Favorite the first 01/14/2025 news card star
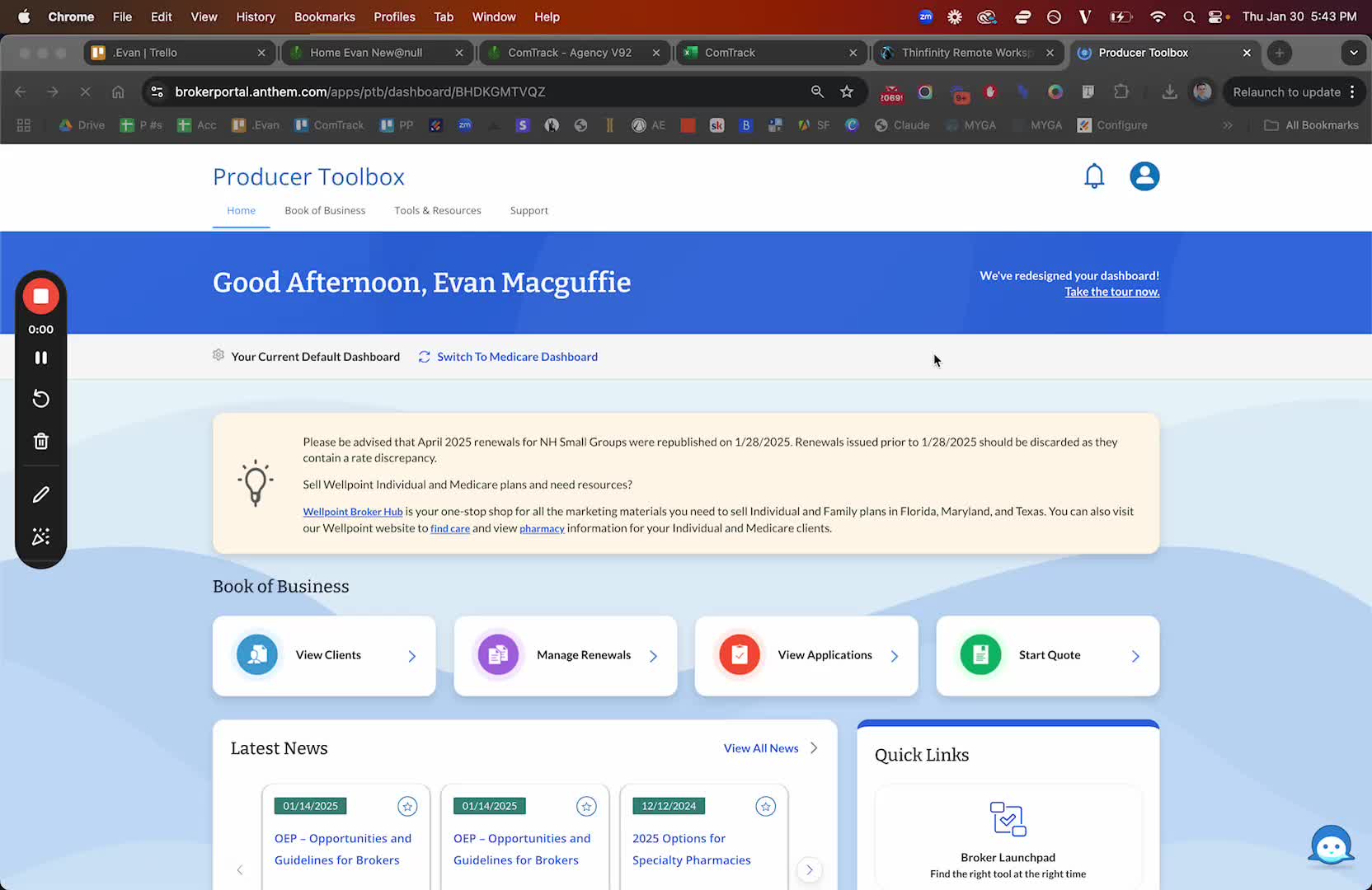Screen dimensions: 1372x890 coord(407,807)
